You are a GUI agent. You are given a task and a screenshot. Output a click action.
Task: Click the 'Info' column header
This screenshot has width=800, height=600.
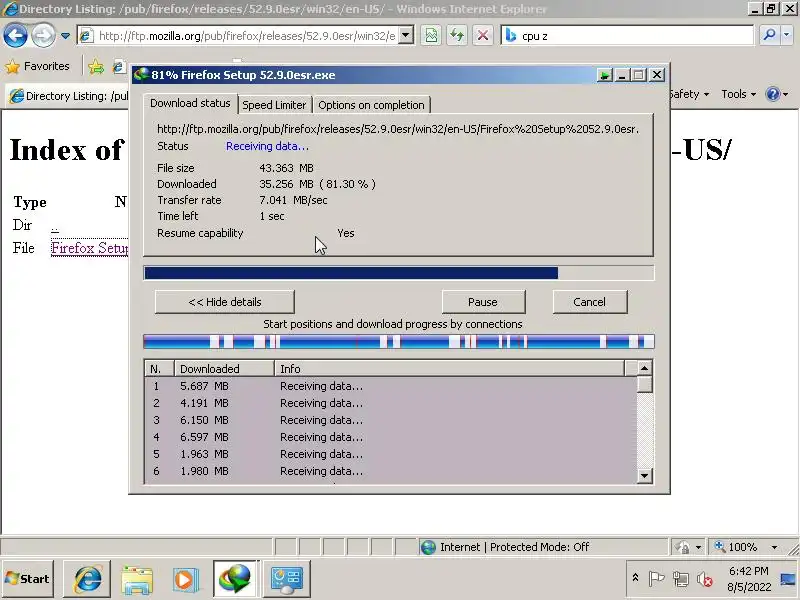click(x=449, y=369)
